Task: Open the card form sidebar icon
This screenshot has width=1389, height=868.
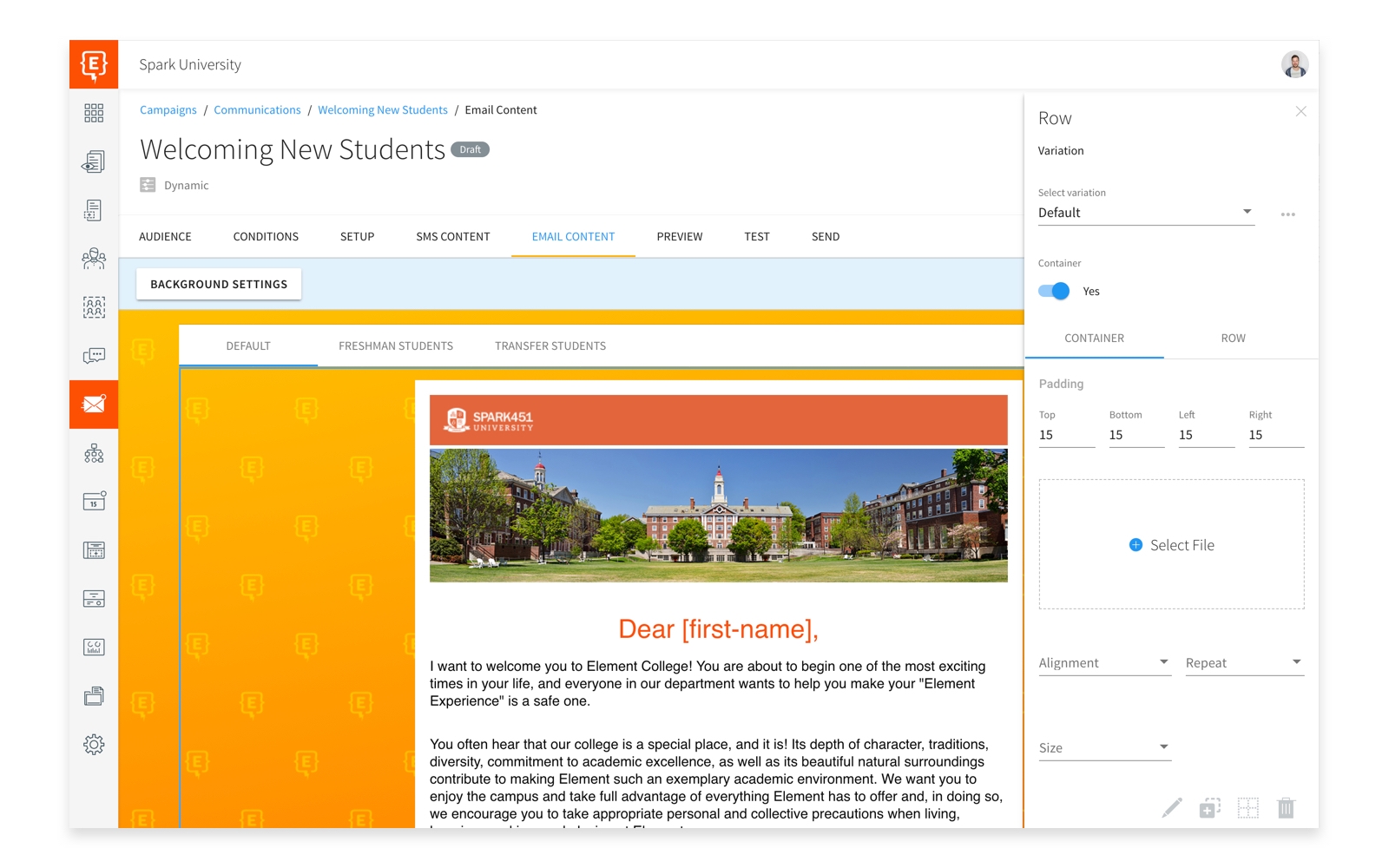Action: pos(94,599)
